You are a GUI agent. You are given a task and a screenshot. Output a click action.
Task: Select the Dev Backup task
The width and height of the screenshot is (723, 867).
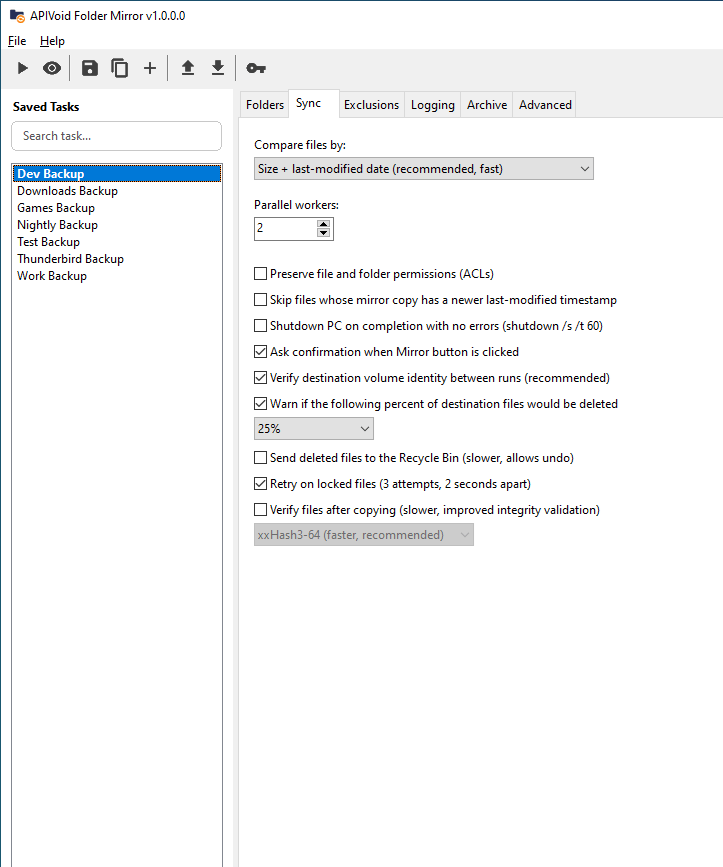coord(117,174)
